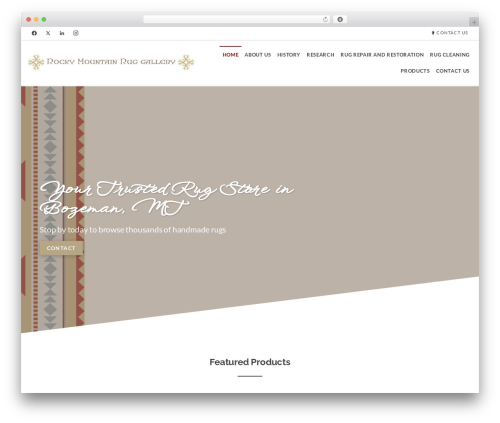Open the Facebook social icon
500x423 pixels.
pos(34,33)
